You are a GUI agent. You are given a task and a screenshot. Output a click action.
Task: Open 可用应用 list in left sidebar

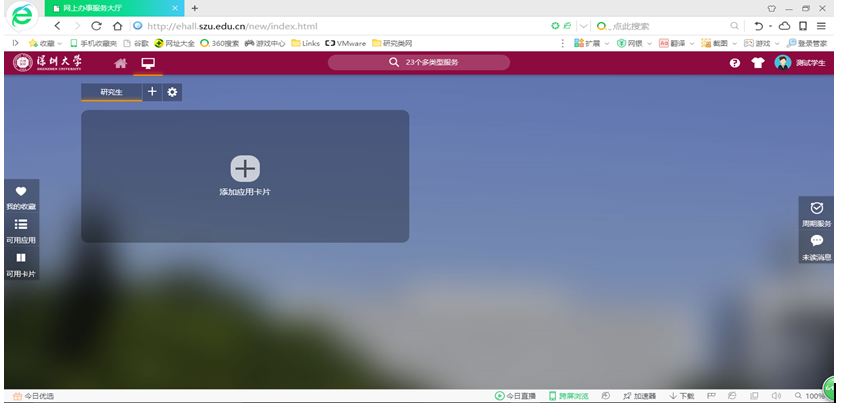click(x=21, y=230)
